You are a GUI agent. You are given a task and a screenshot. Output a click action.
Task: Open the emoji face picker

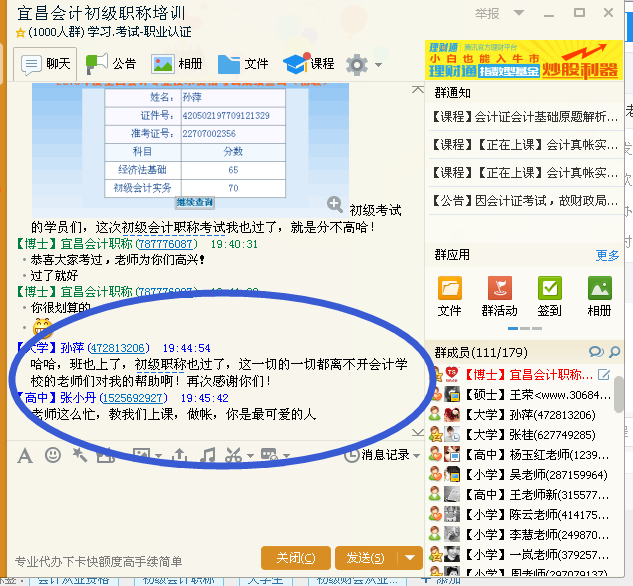pyautogui.click(x=53, y=456)
